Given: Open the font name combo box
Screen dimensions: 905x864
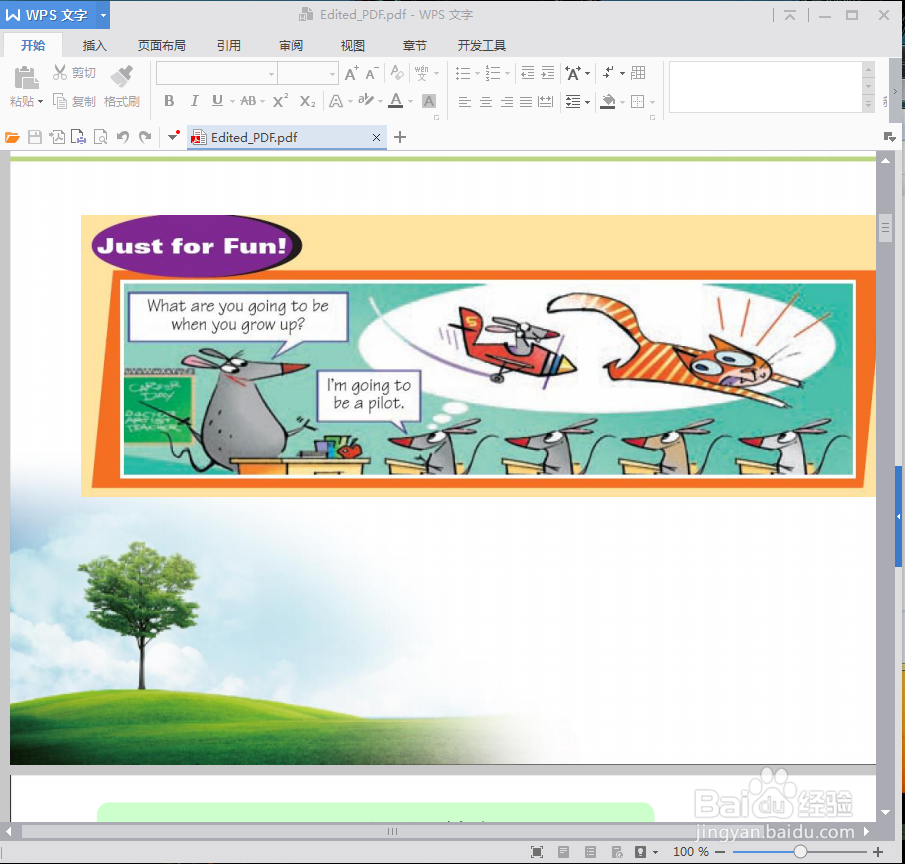Looking at the screenshot, I should point(216,74).
